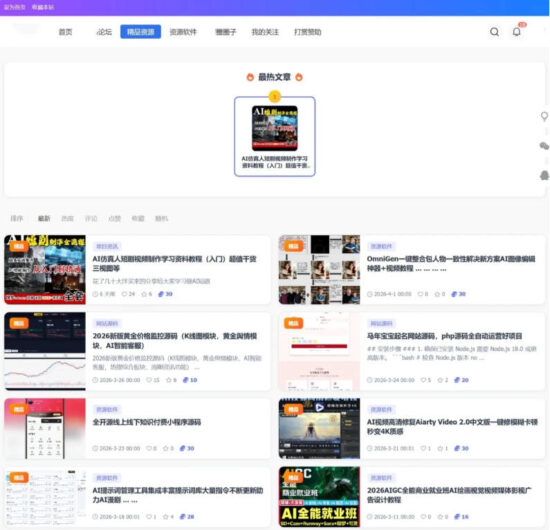
Task: Click comment icon on 2026AIGC全能商业就业班 card
Action: click(423, 517)
